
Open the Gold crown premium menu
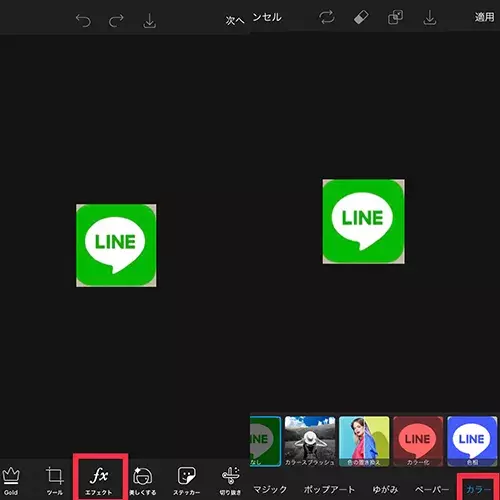11,481
